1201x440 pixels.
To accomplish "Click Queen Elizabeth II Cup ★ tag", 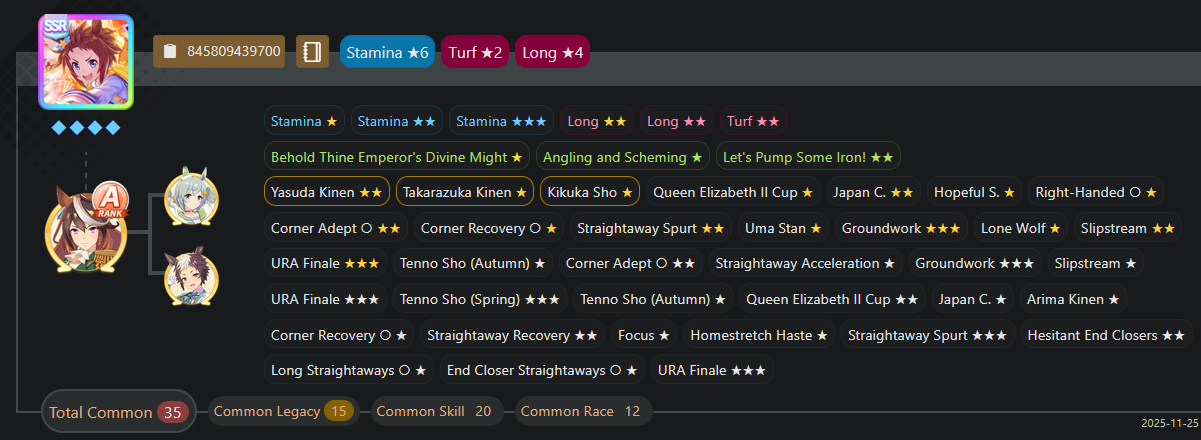I will click(x=733, y=192).
